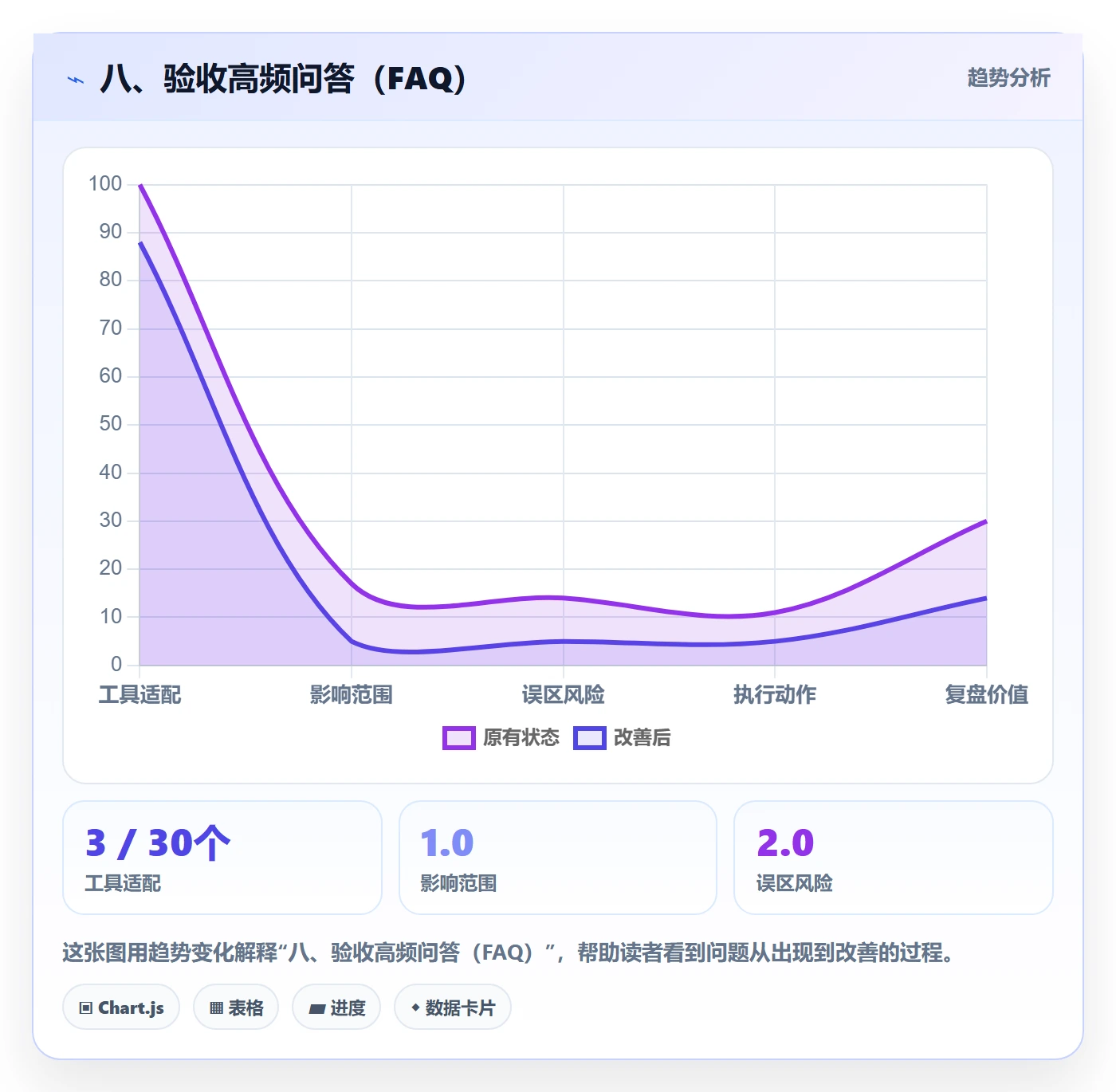Click the 30 y-axis tick label
The width and height of the screenshot is (1116, 1092).
(x=111, y=520)
